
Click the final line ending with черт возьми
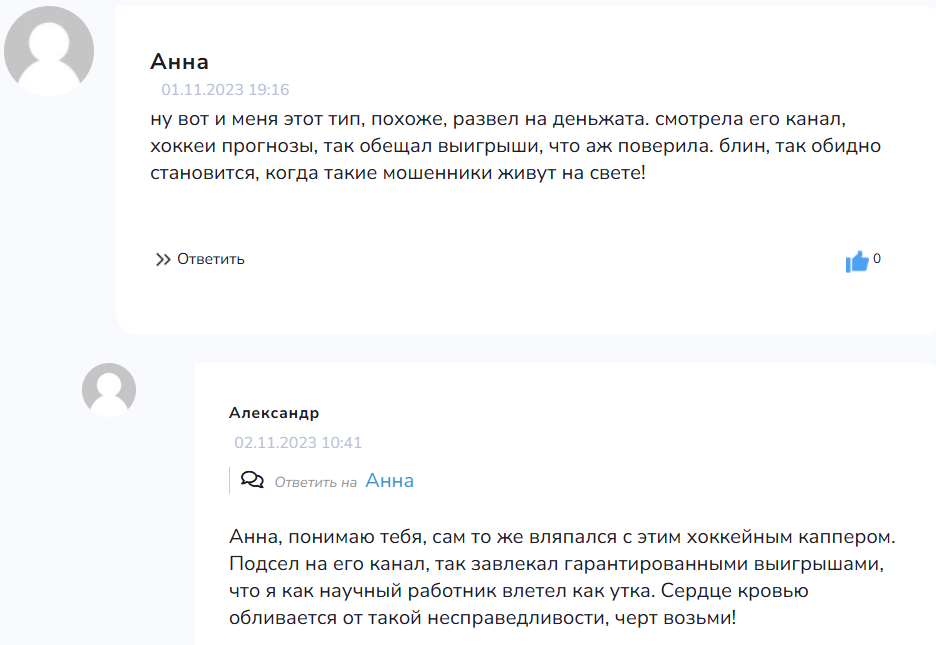pos(482,618)
